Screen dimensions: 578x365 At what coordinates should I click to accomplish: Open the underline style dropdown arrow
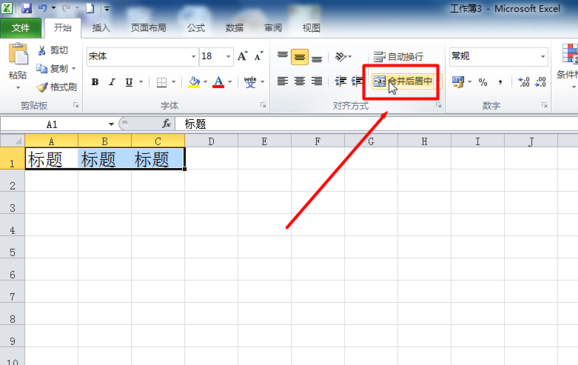141,82
